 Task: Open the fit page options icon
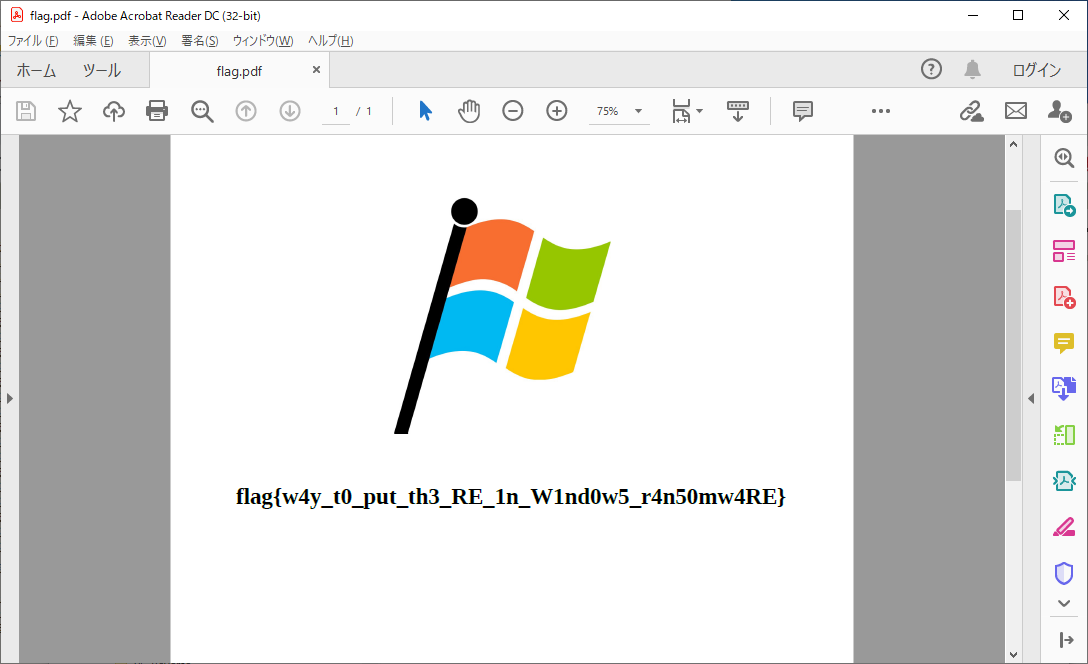pos(681,111)
